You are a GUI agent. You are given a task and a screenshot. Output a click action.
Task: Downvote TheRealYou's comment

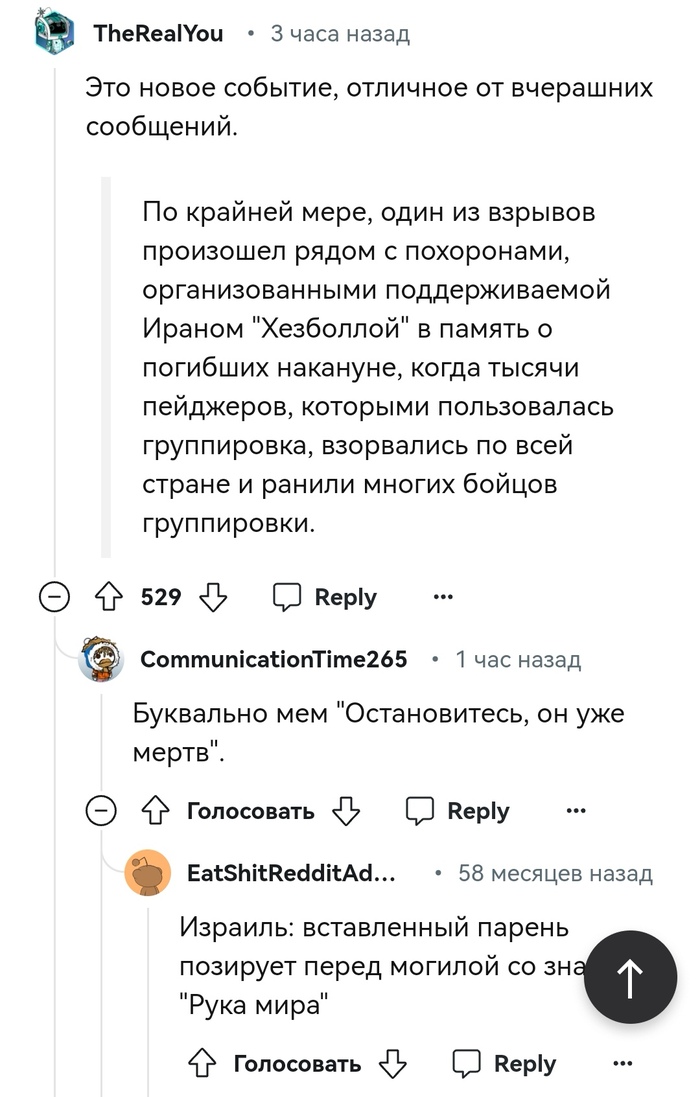pos(213,598)
